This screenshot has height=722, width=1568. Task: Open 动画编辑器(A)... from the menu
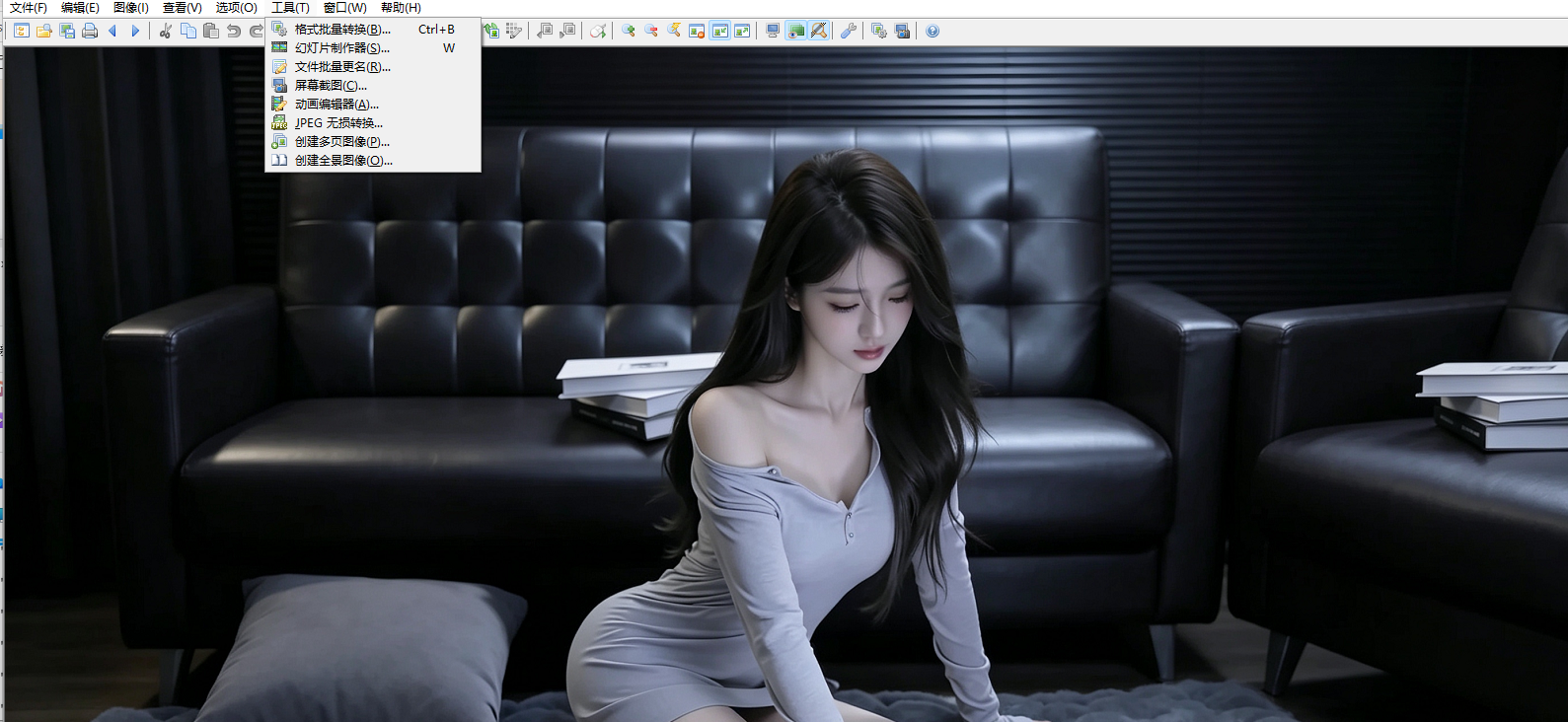pyautogui.click(x=373, y=105)
